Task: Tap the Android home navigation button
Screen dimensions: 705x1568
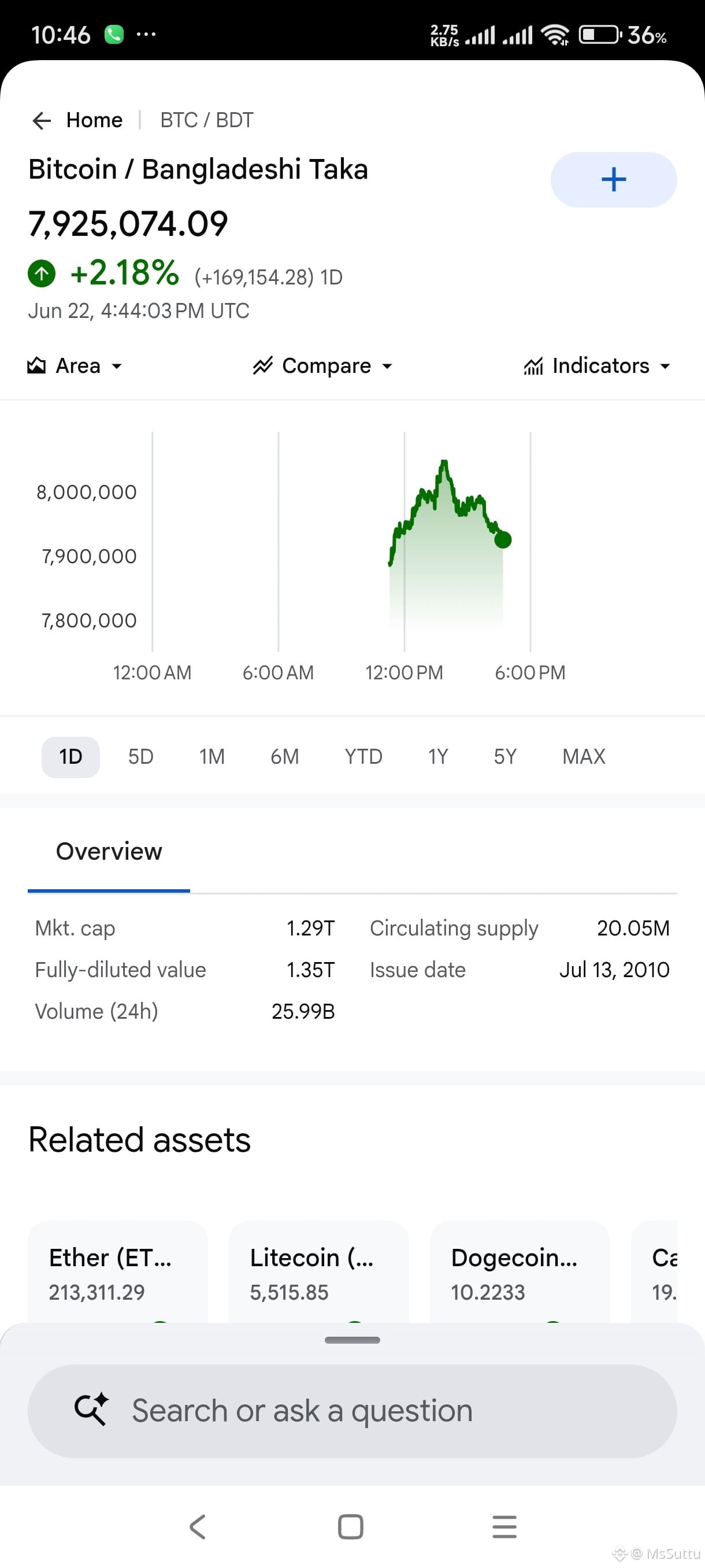Action: point(350,1527)
